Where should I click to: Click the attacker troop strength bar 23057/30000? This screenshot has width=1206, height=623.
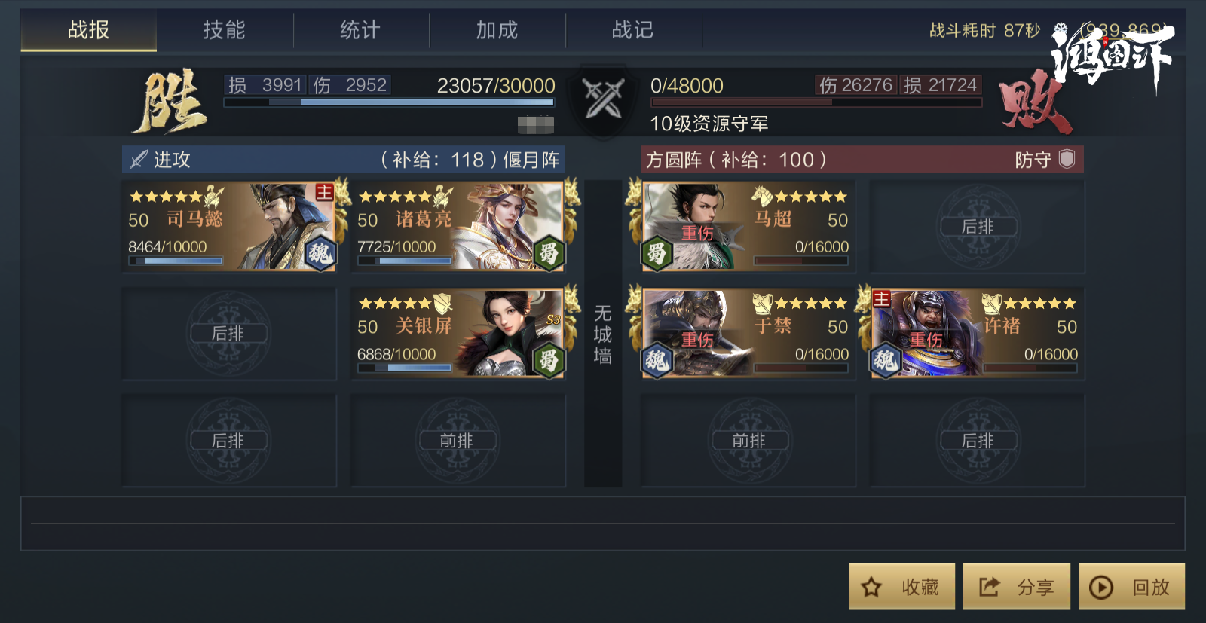click(389, 102)
